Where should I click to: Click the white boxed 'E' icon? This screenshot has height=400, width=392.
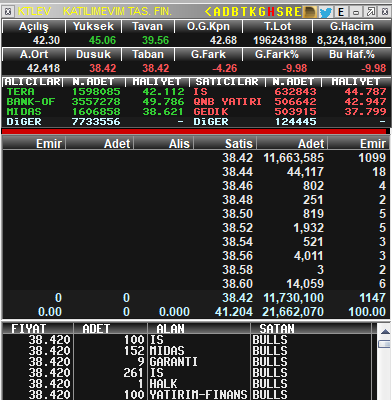tap(341, 12)
